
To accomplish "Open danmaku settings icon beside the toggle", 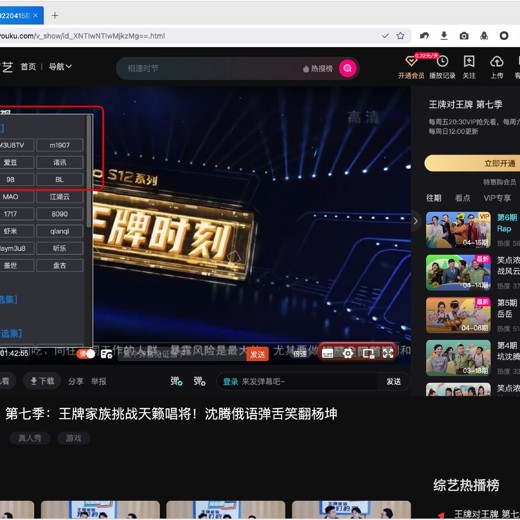I will tap(106, 354).
